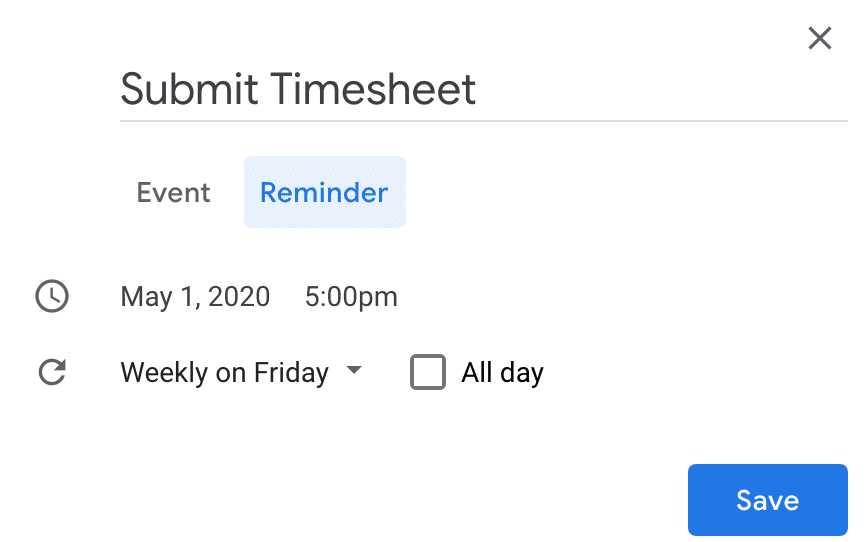The image size is (868, 542).
Task: Switch to the Event tab
Action: pyautogui.click(x=174, y=192)
